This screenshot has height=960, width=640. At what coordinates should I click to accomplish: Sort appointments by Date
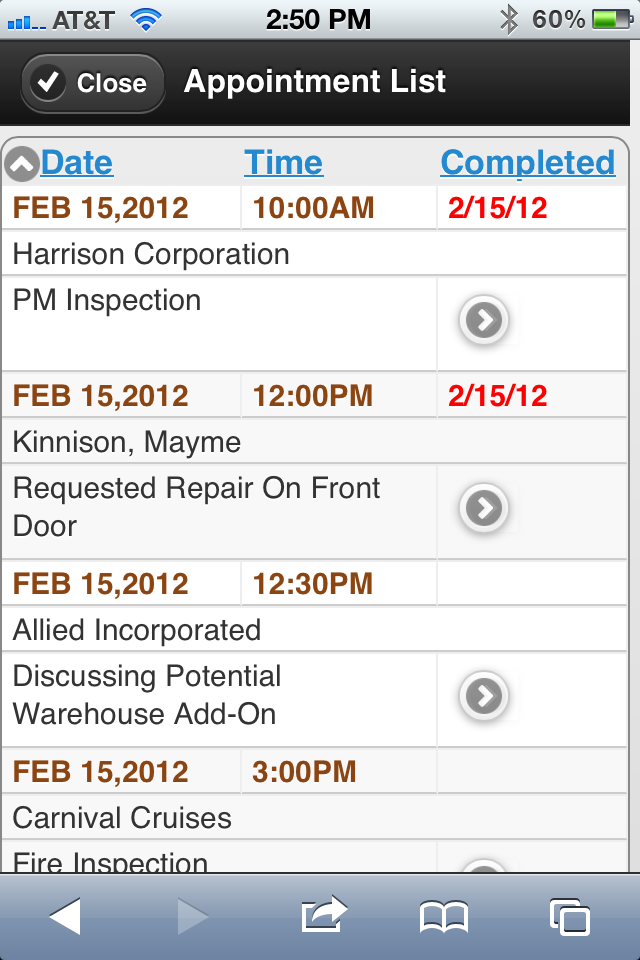77,163
